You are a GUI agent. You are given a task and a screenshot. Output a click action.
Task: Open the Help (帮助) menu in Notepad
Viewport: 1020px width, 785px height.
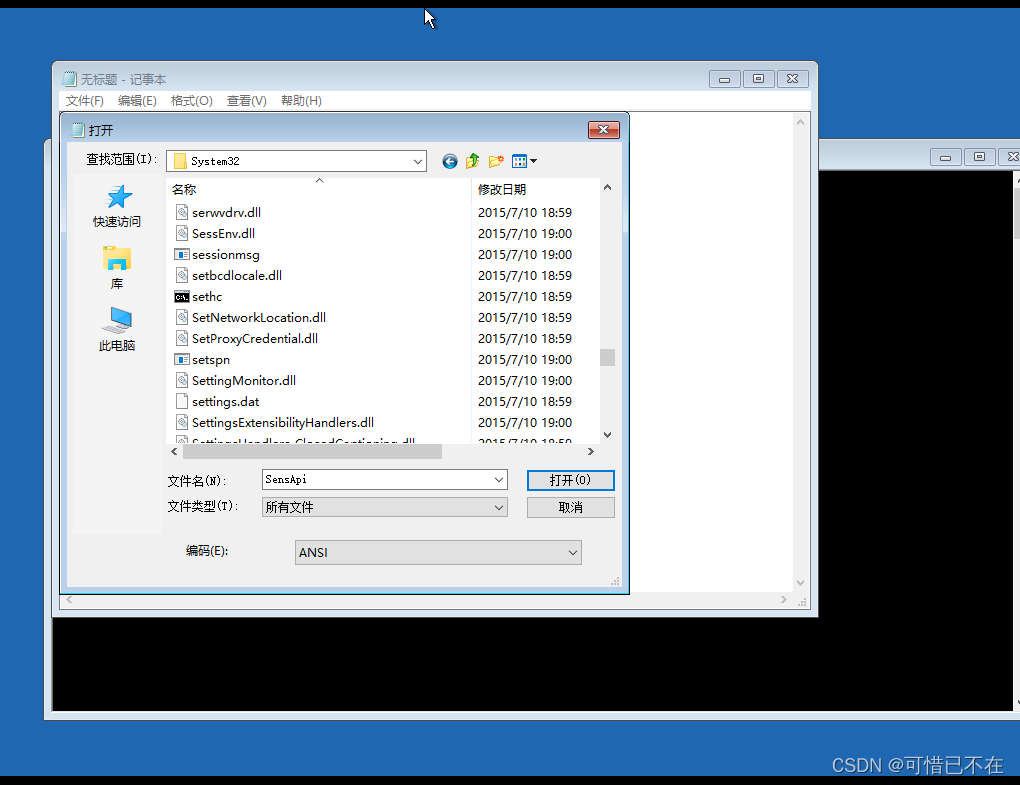tap(301, 101)
